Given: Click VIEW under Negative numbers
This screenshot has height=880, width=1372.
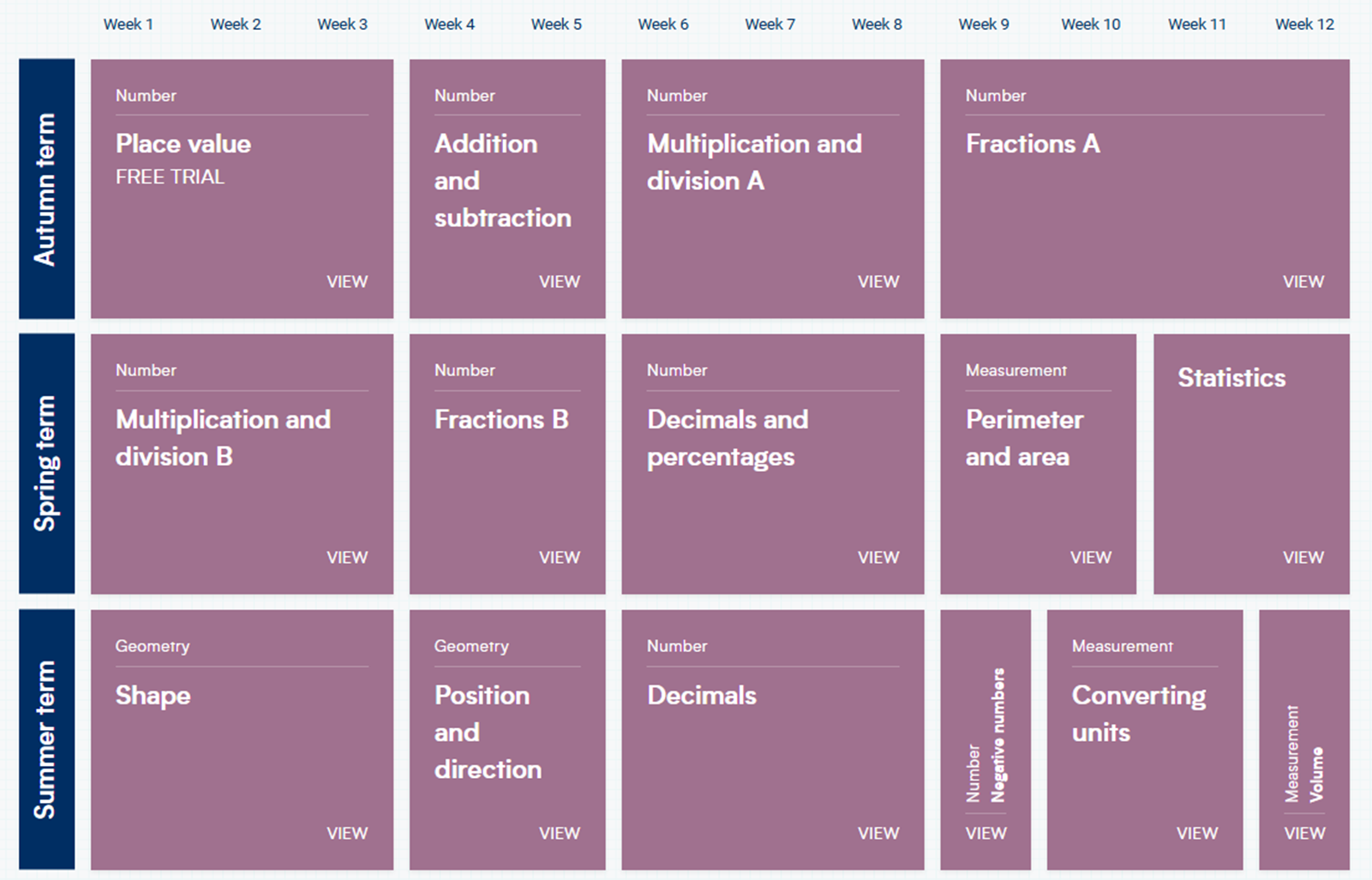Looking at the screenshot, I should [986, 834].
